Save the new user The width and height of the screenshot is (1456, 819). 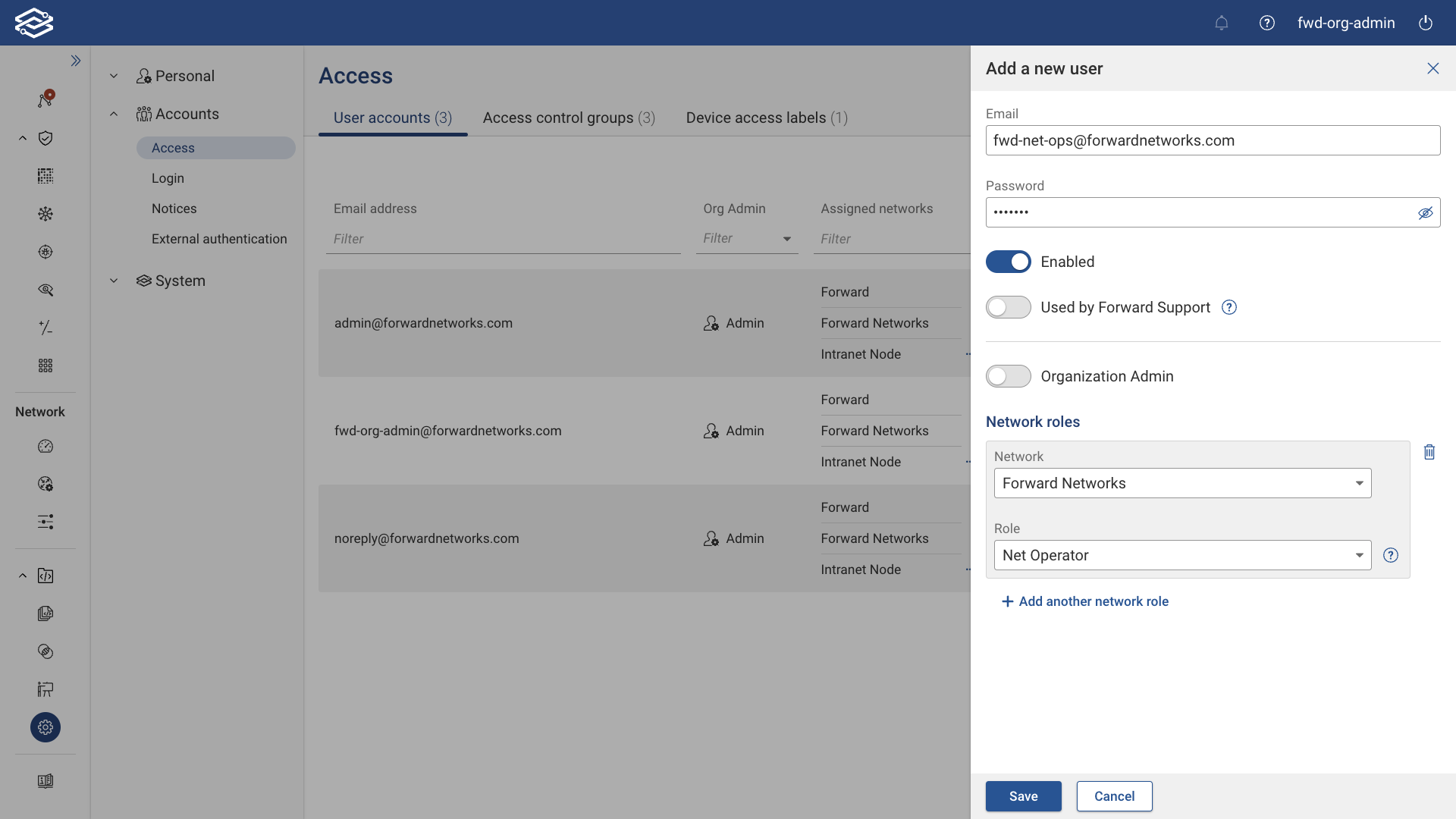pos(1023,796)
